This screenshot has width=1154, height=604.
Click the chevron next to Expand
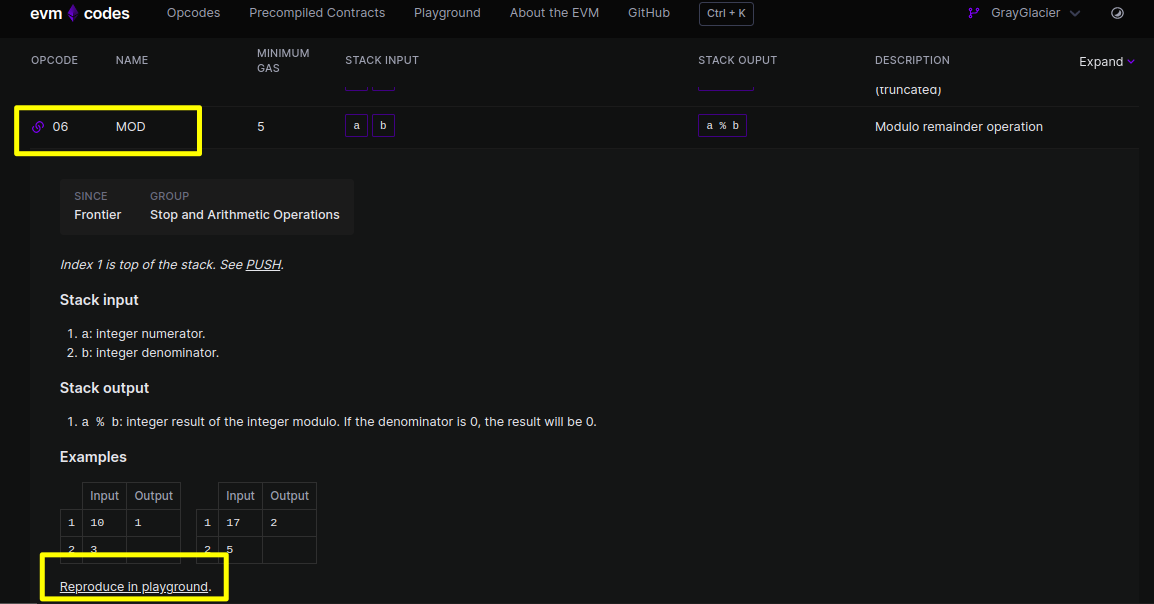tap(1131, 61)
